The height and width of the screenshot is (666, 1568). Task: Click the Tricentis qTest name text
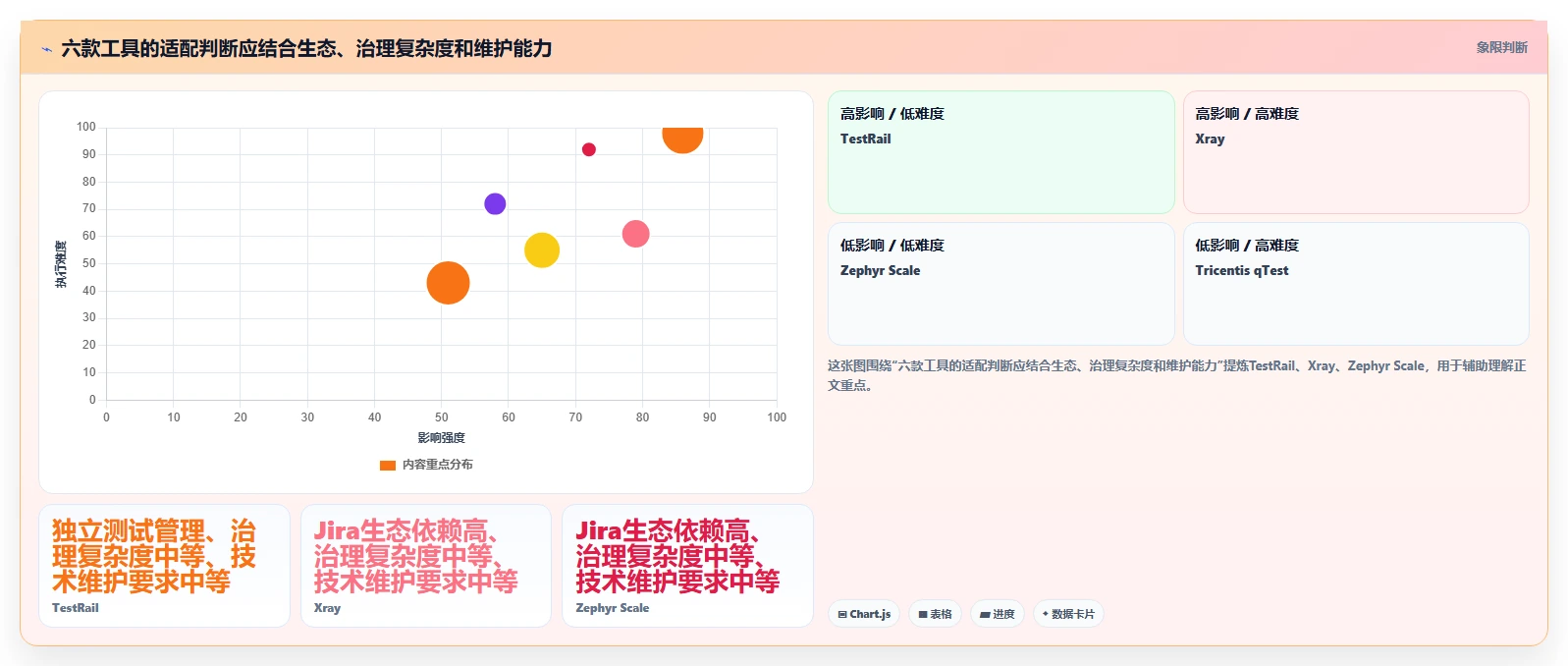[x=1242, y=270]
